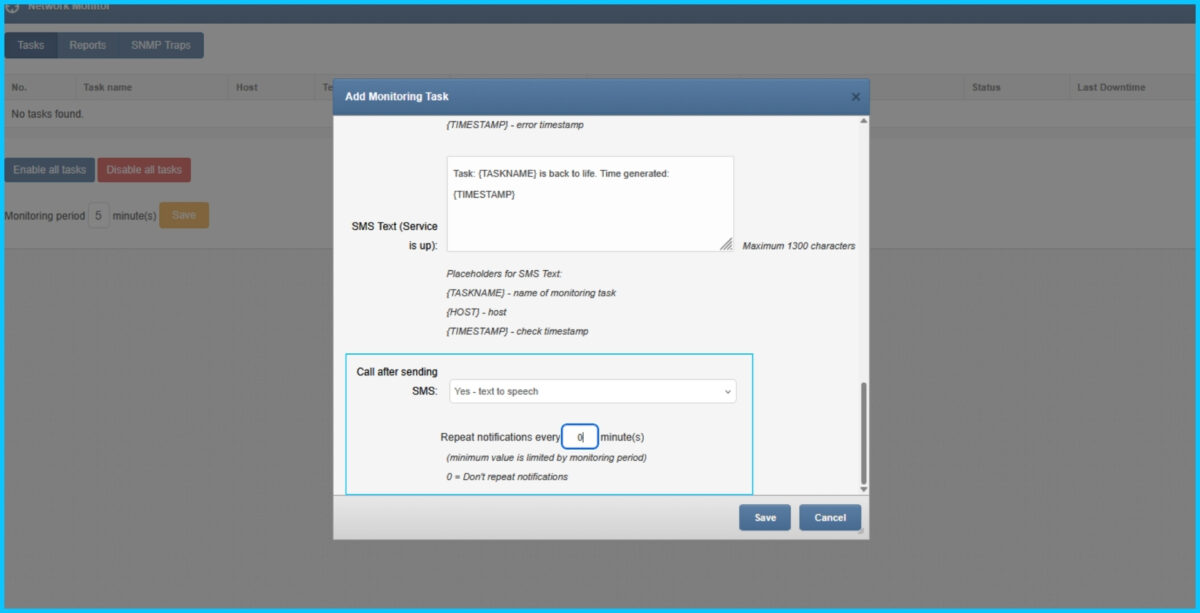Select the Last Downtime column header
Viewport: 1200px width, 613px height.
pyautogui.click(x=1111, y=87)
